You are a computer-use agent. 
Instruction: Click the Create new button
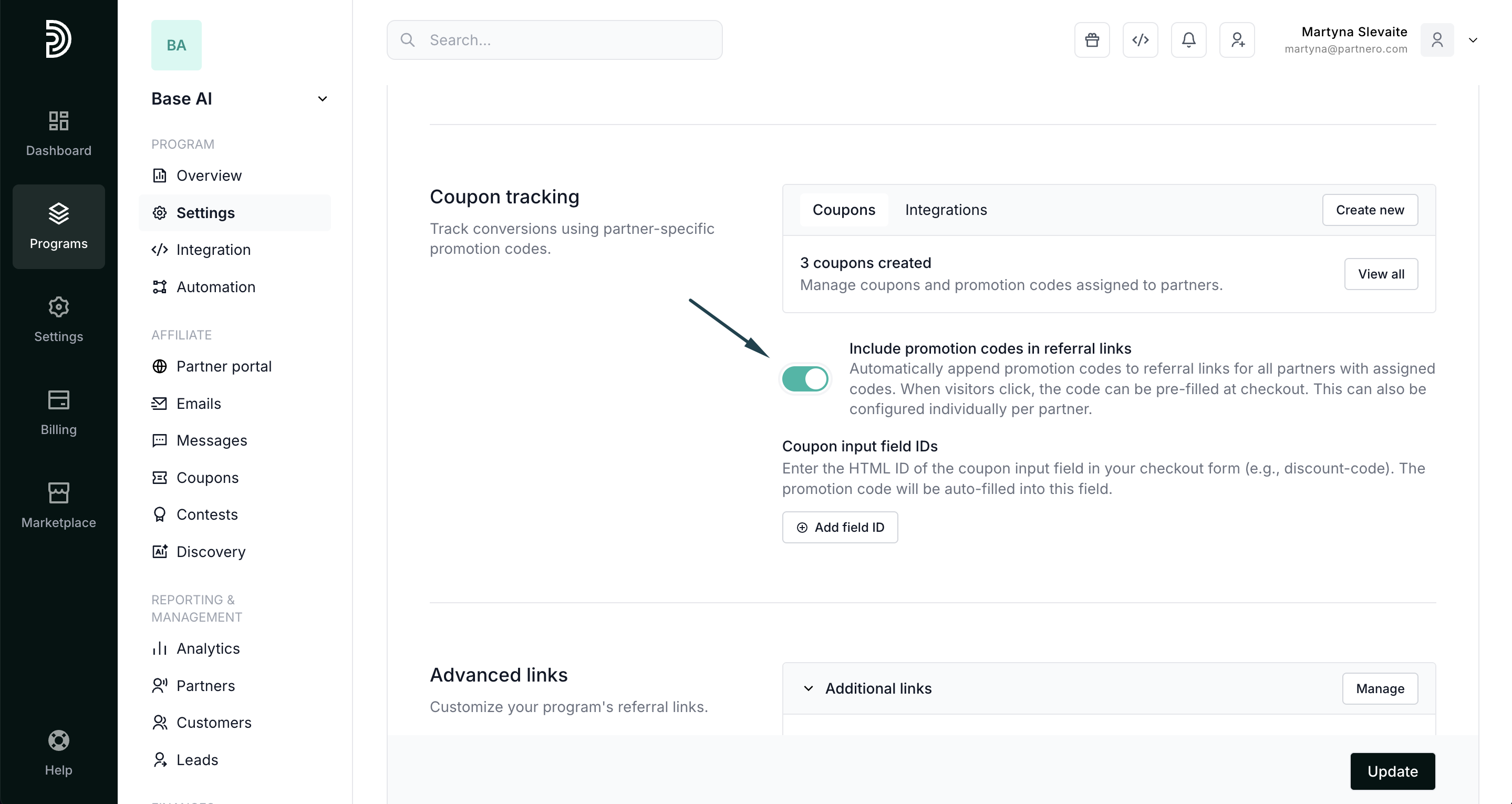coord(1370,210)
